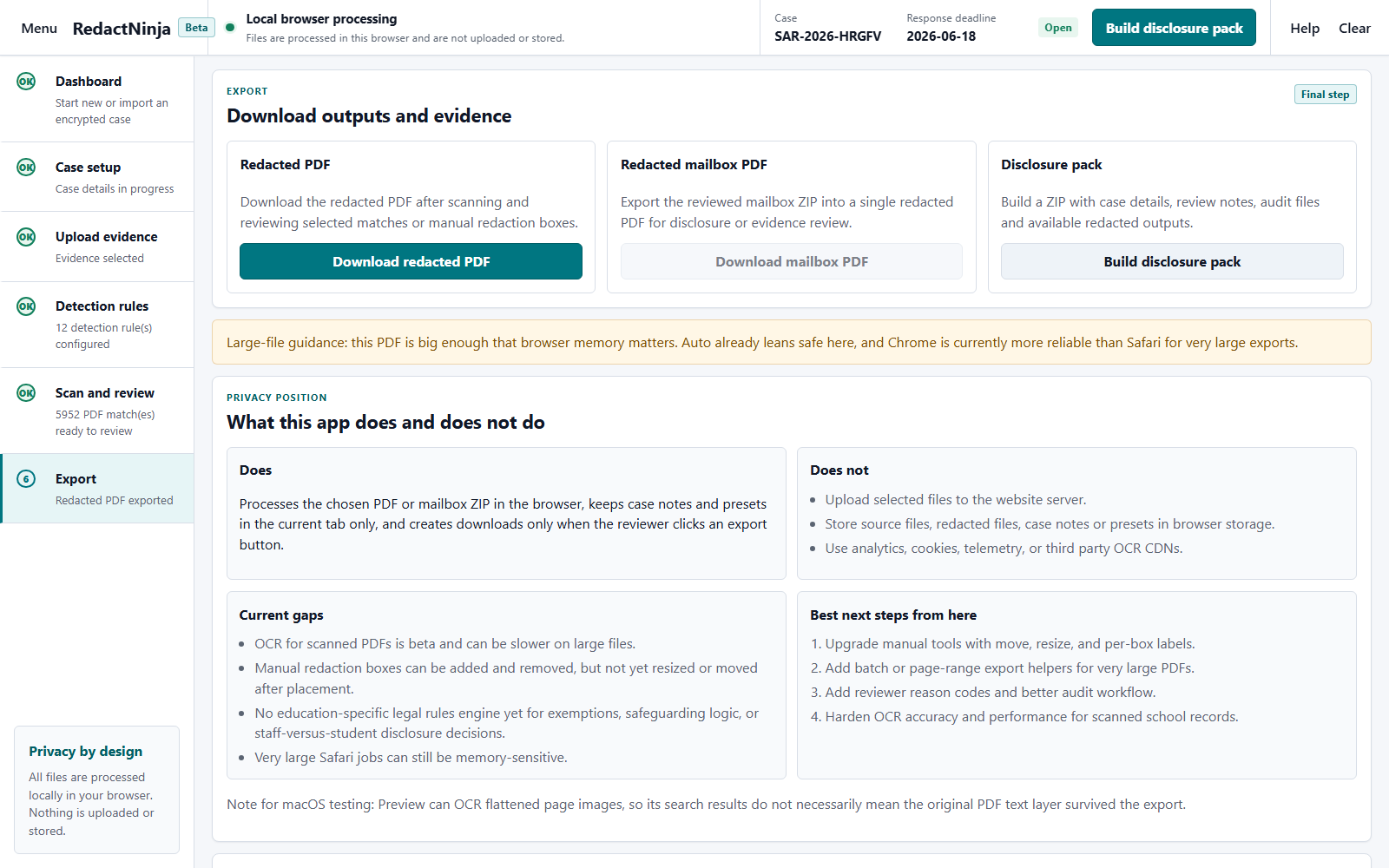Go to the Scan and review step

click(97, 411)
